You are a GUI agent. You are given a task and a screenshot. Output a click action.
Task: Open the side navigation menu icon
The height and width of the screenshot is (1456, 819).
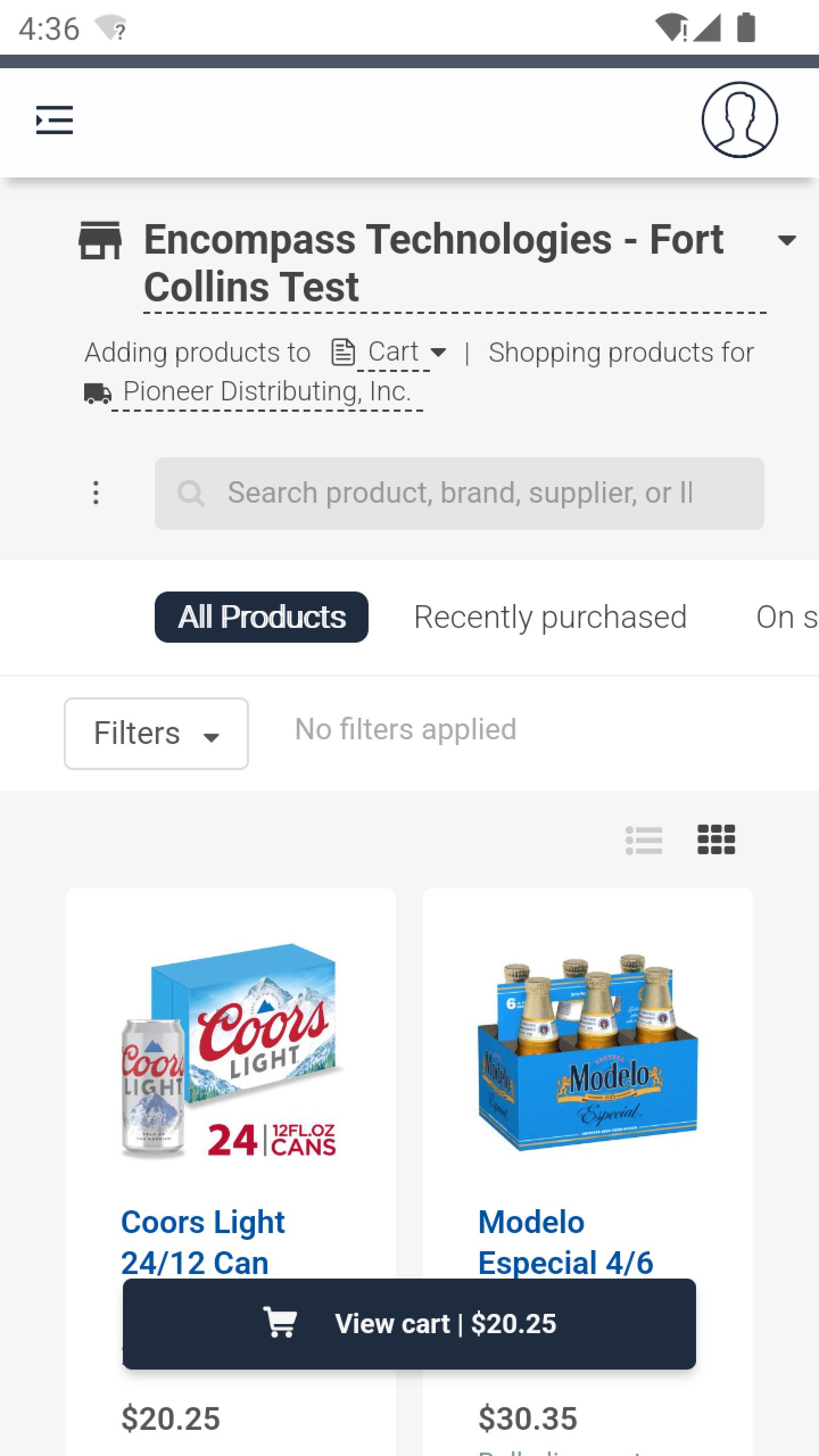click(x=55, y=120)
